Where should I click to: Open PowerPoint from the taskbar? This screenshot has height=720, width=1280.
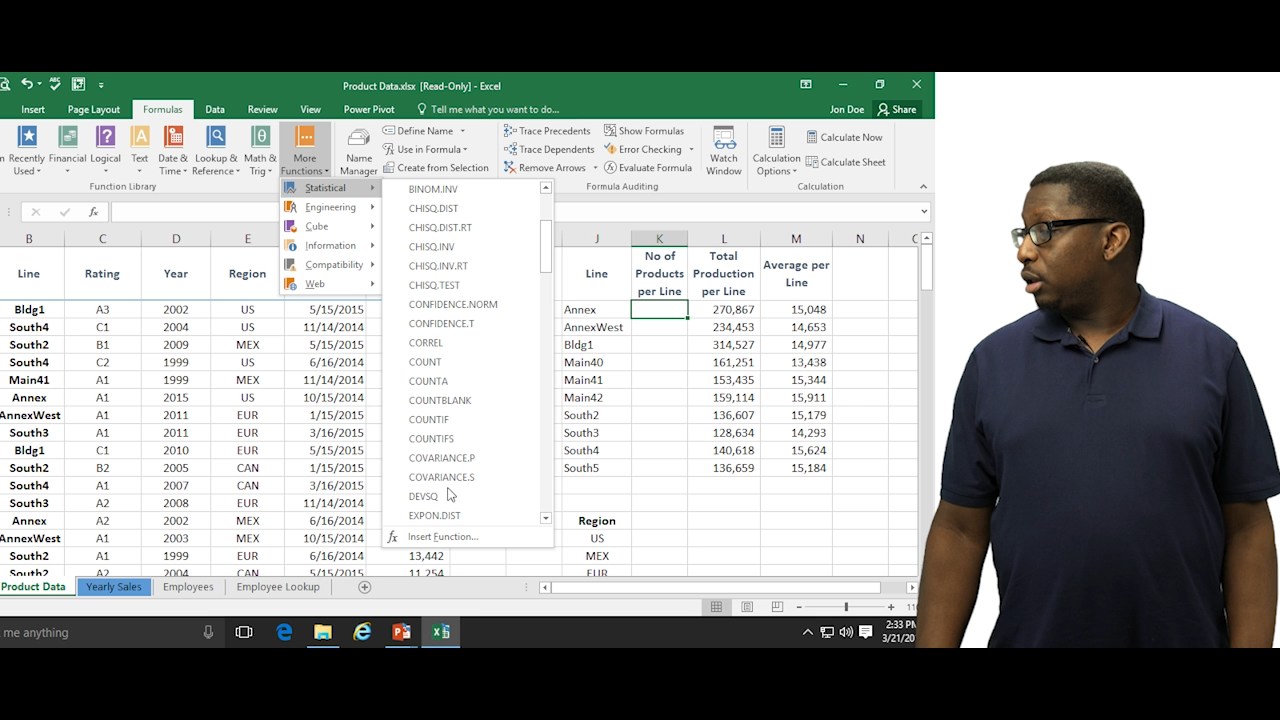coord(401,632)
